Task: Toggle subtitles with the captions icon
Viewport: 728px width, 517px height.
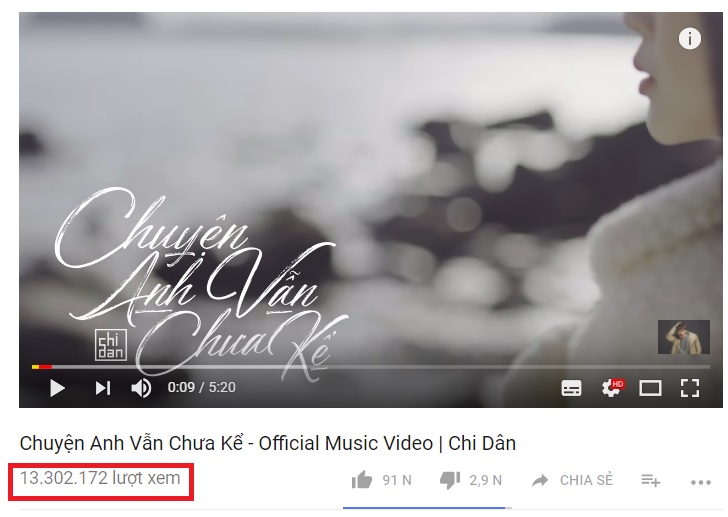Action: coord(571,388)
